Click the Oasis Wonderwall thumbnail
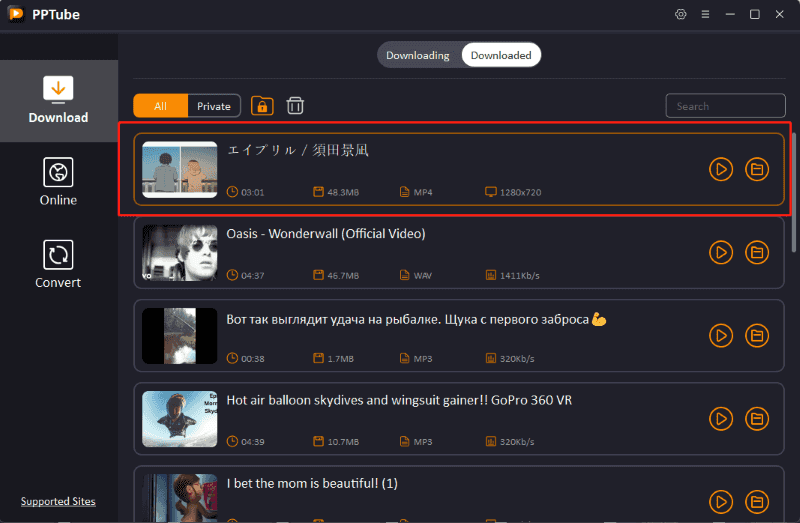This screenshot has width=800, height=523. (x=180, y=253)
